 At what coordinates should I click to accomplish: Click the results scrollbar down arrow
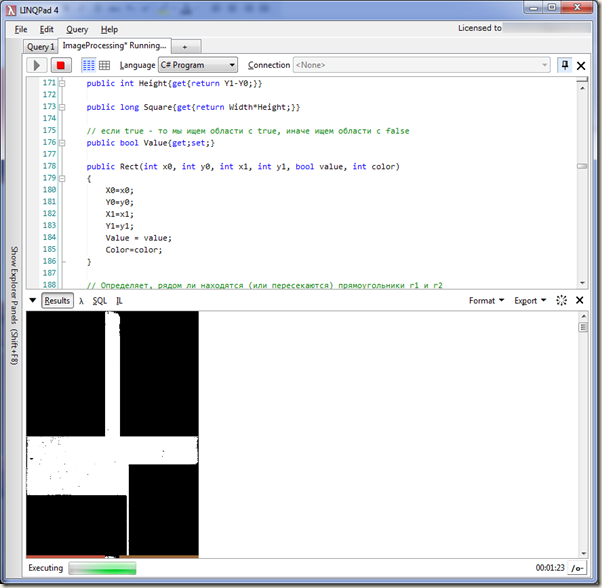tap(584, 553)
